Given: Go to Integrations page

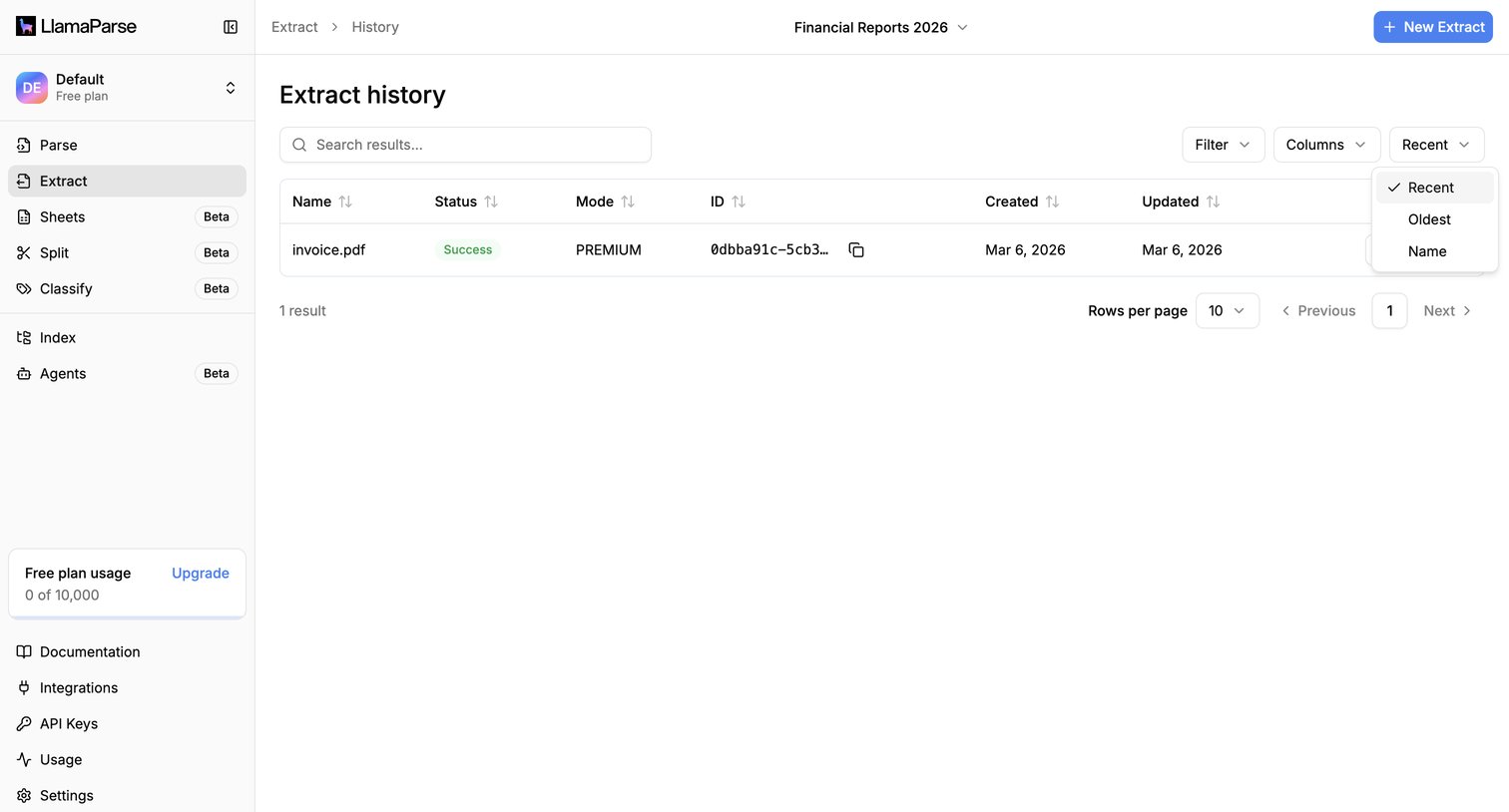Looking at the screenshot, I should (x=127, y=687).
